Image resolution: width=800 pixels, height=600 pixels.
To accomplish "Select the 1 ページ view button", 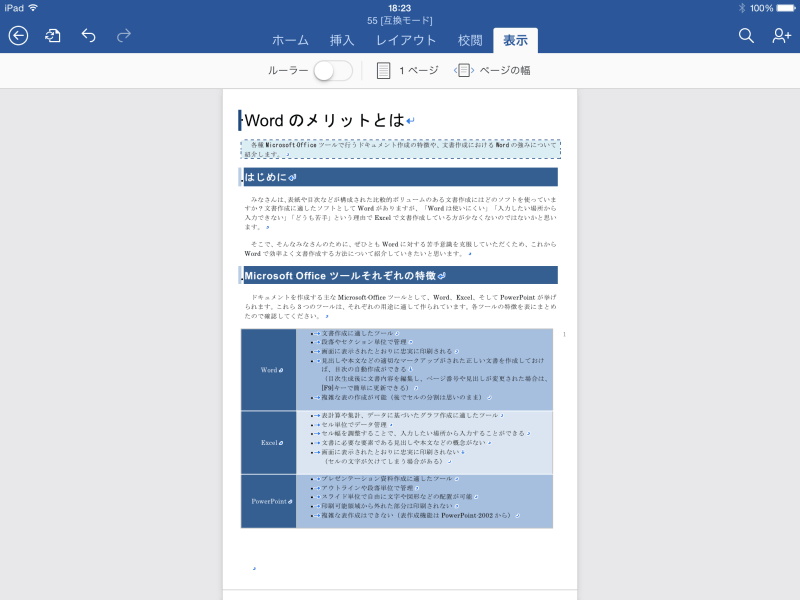I will (408, 70).
